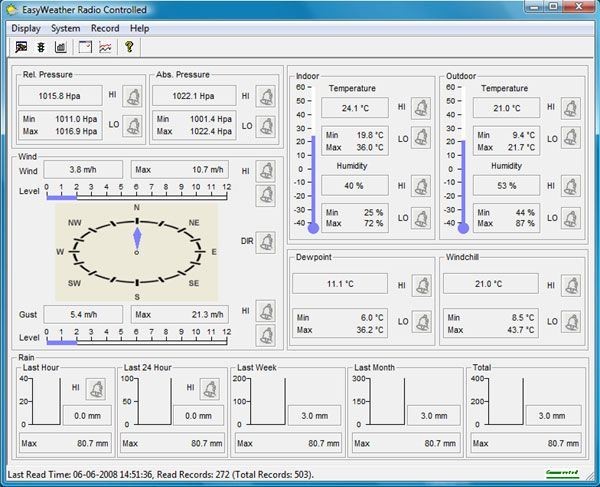This screenshot has width=600, height=487.
Task: Toggle Outdoor Temperature LO alarm bell
Action: [x=571, y=138]
